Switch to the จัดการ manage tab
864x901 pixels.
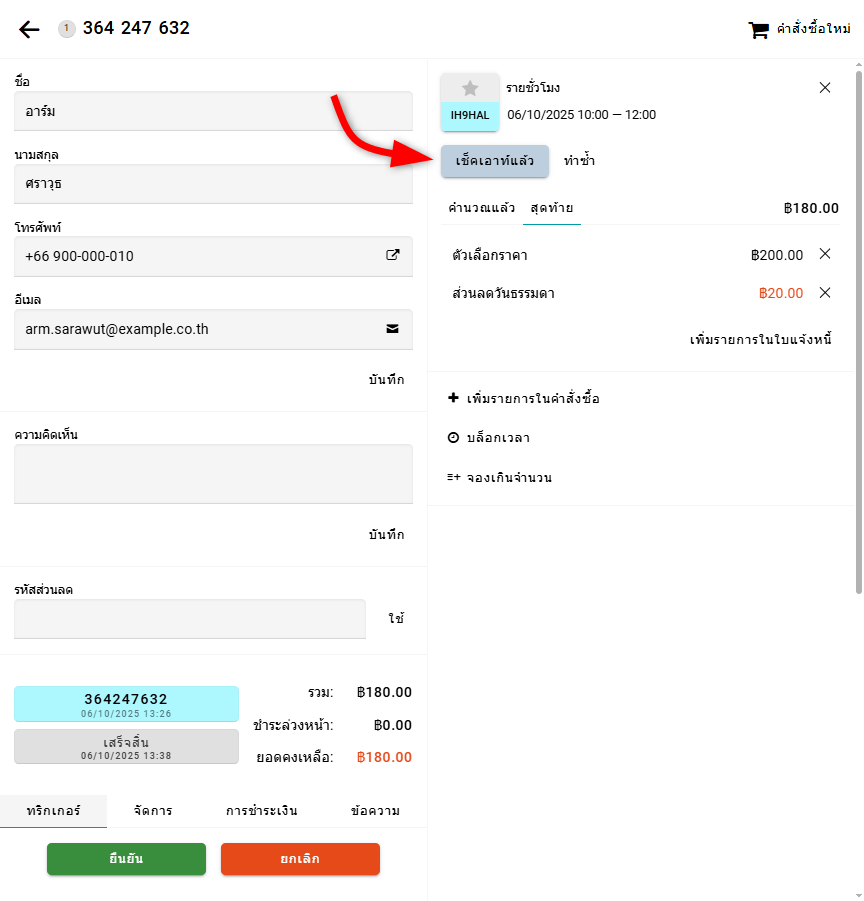153,810
